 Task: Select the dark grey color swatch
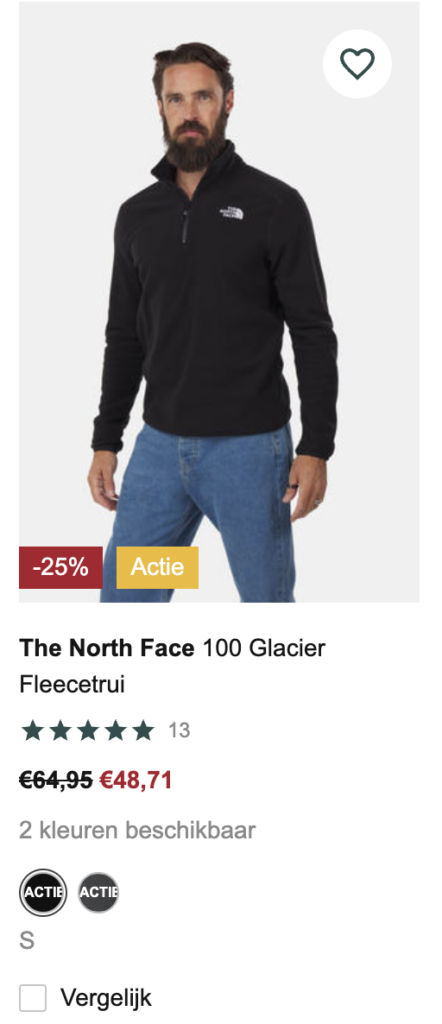click(99, 892)
